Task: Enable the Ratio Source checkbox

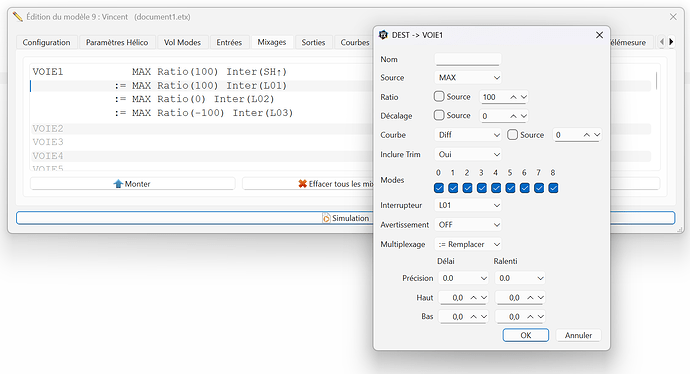Action: pyautogui.click(x=439, y=96)
